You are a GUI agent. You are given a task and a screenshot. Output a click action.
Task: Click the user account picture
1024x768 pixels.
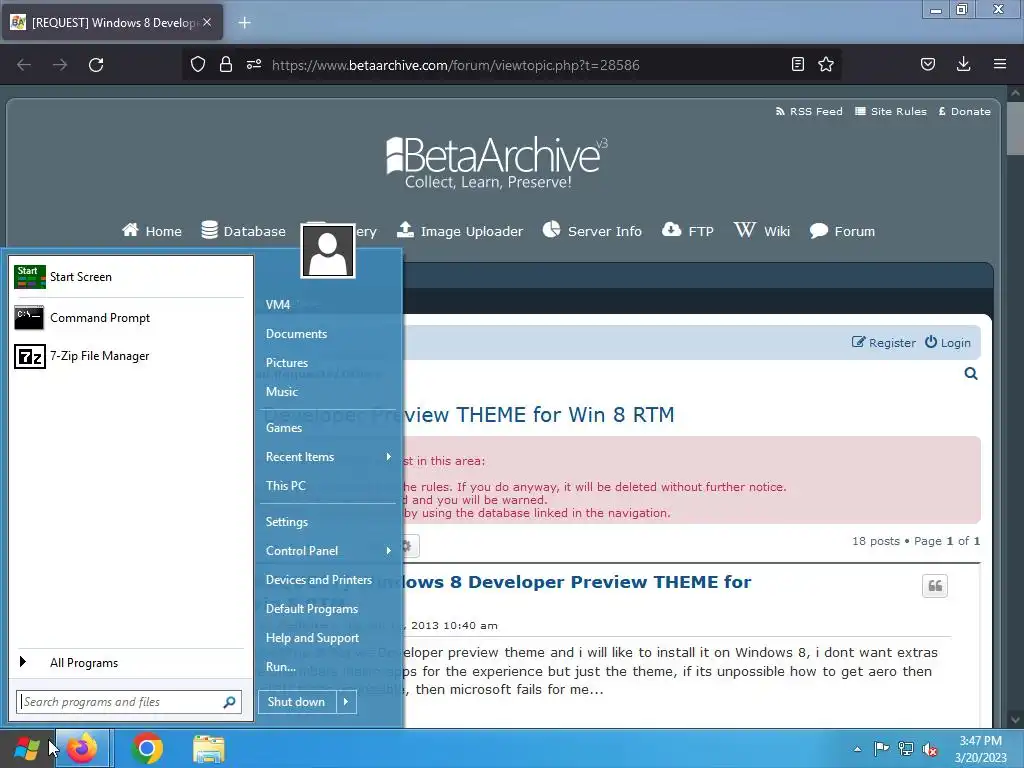click(328, 251)
